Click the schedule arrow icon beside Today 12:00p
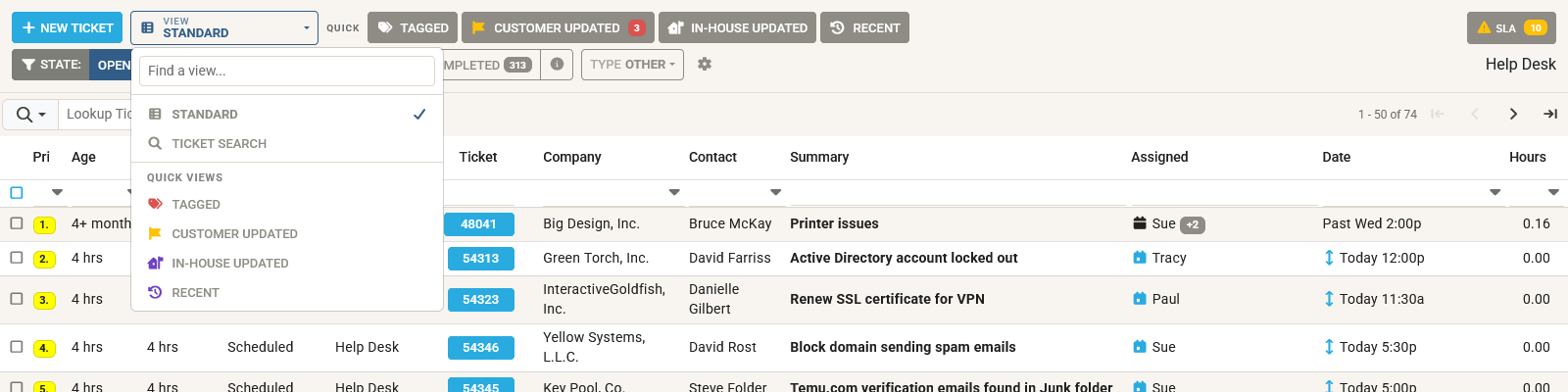The width and height of the screenshot is (1568, 392). [x=1329, y=258]
